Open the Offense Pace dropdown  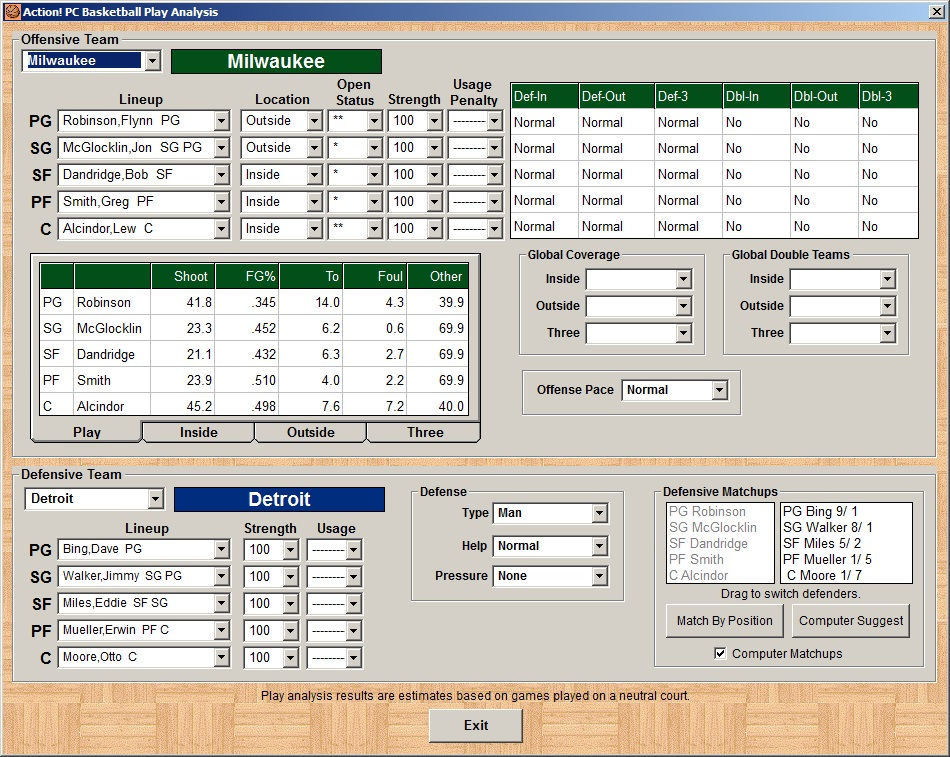pos(719,390)
